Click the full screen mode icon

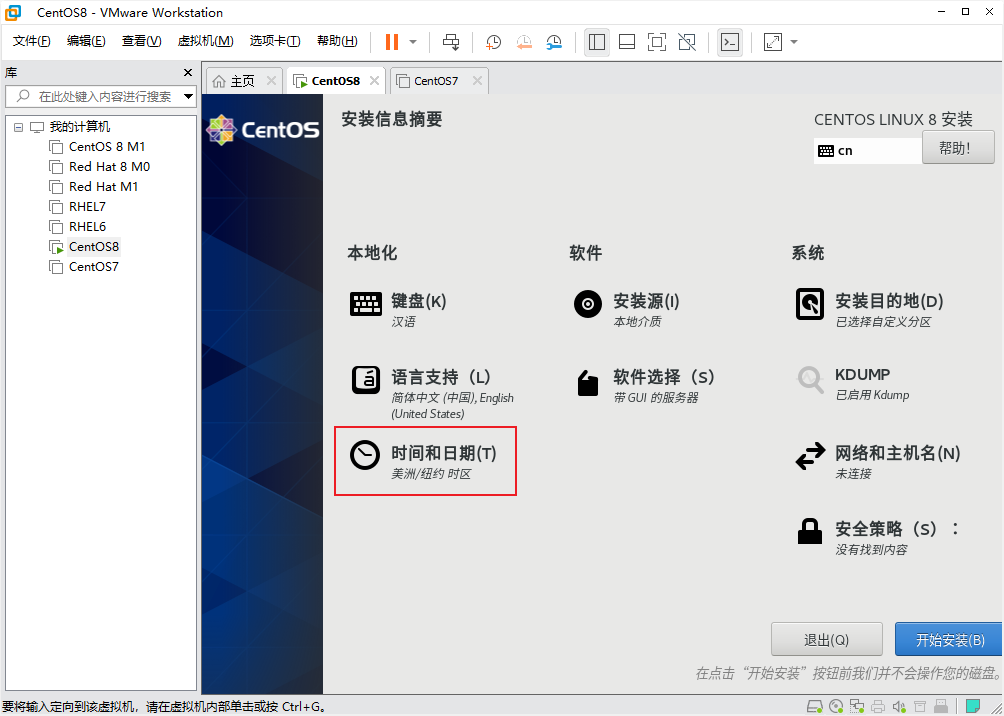[657, 42]
